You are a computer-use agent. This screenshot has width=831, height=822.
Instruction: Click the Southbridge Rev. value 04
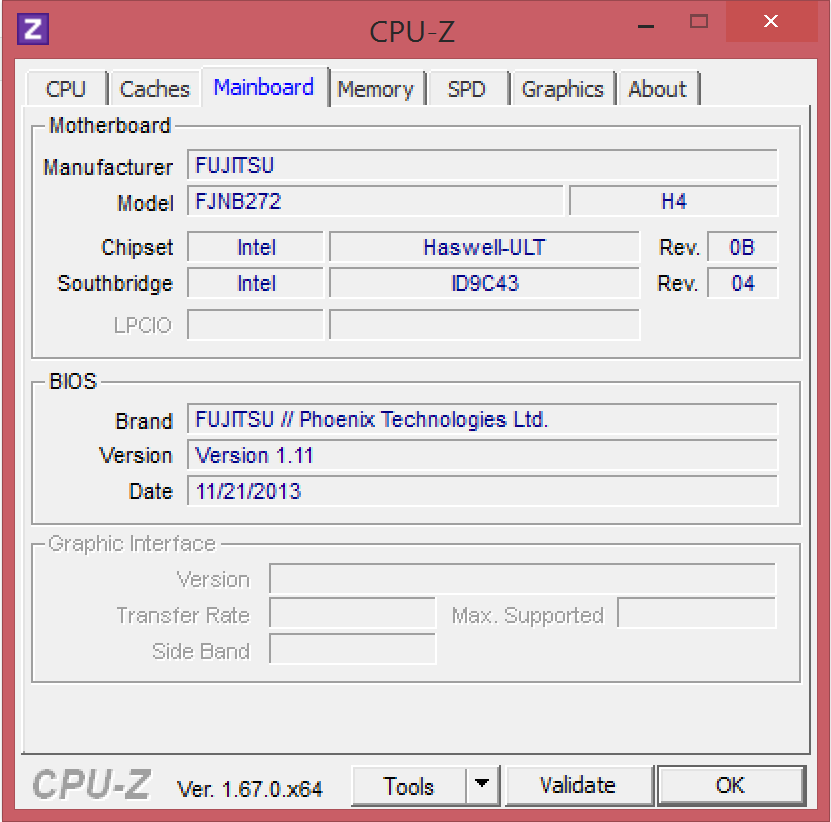(x=742, y=284)
